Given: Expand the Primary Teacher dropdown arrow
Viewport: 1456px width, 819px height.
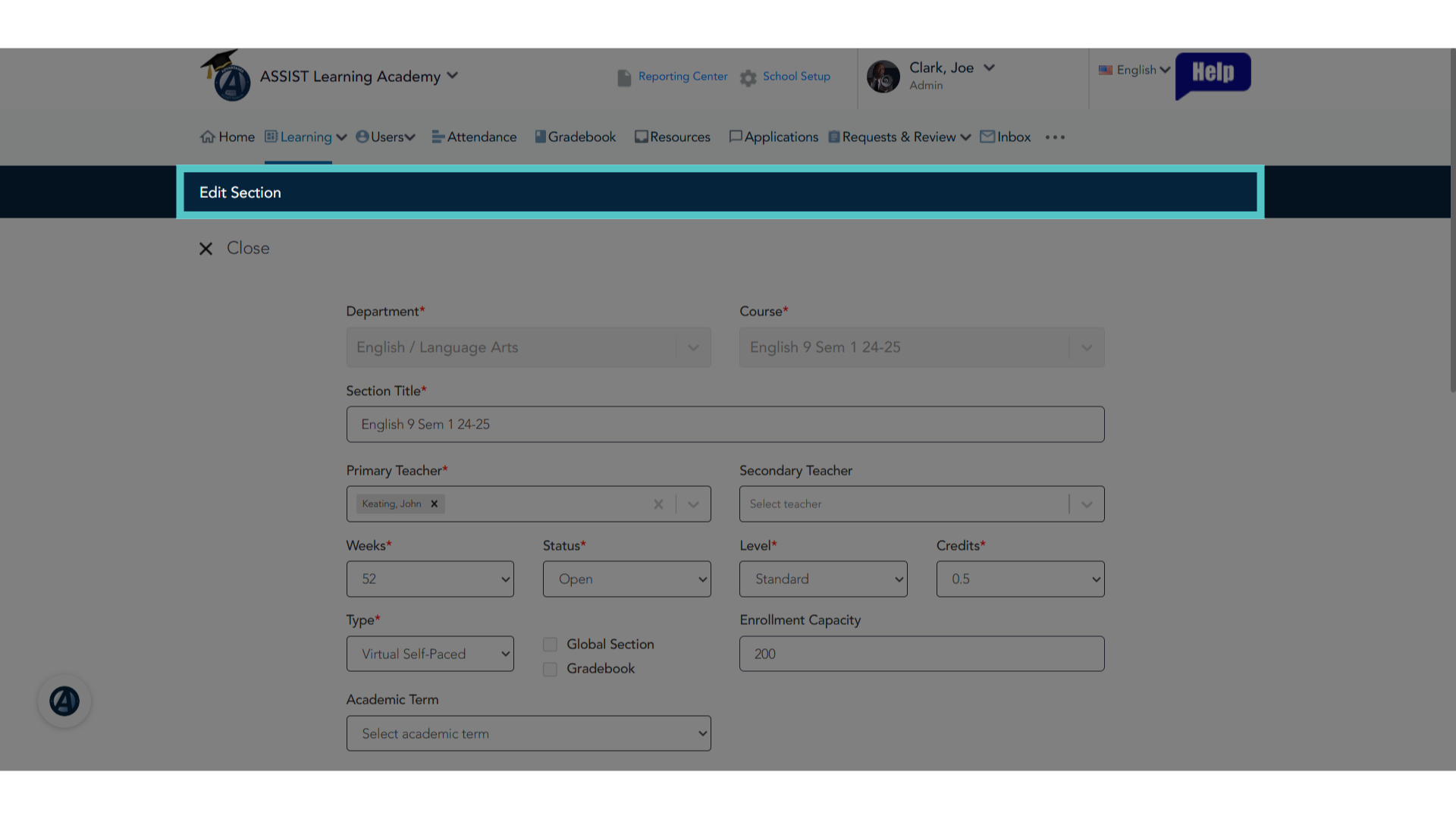Looking at the screenshot, I should point(693,504).
